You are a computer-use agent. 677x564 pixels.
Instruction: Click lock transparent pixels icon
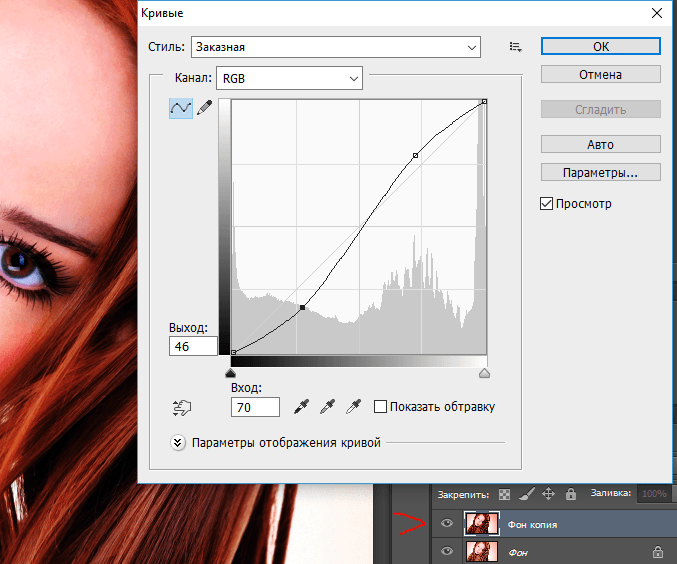[504, 494]
